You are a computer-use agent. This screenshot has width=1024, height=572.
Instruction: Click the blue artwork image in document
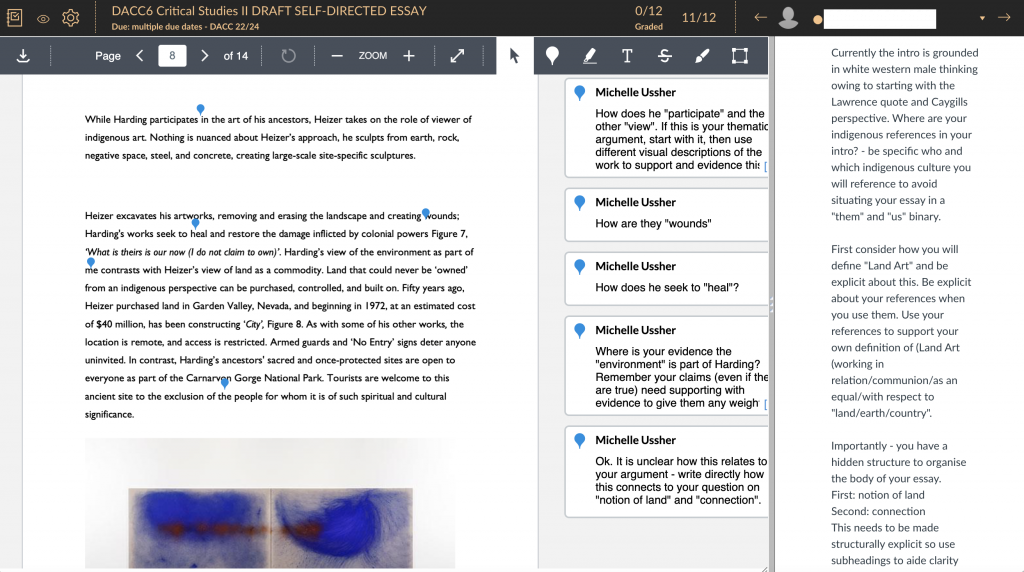pyautogui.click(x=270, y=528)
